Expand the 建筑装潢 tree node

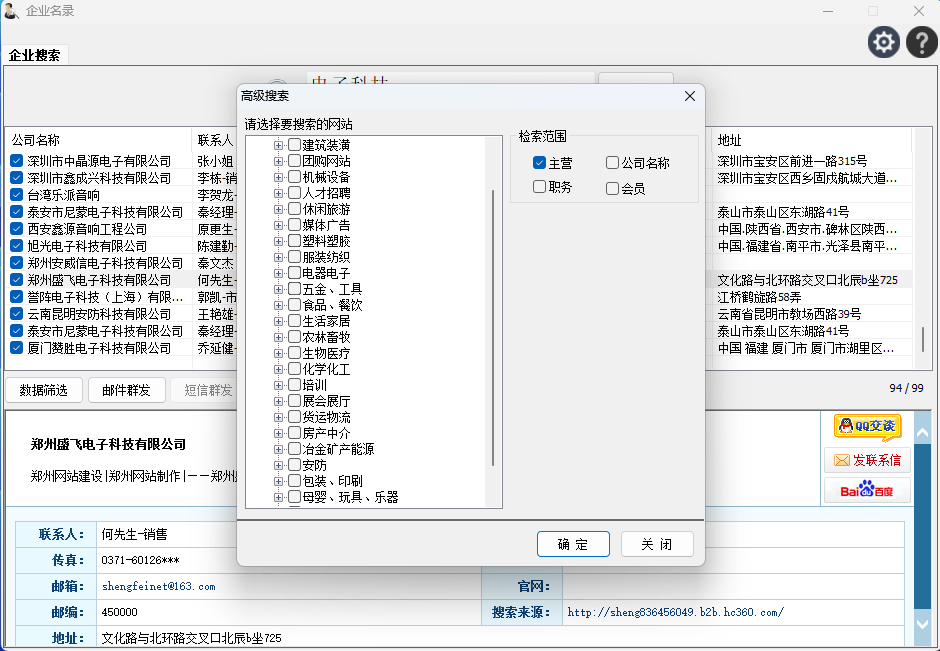[279, 146]
